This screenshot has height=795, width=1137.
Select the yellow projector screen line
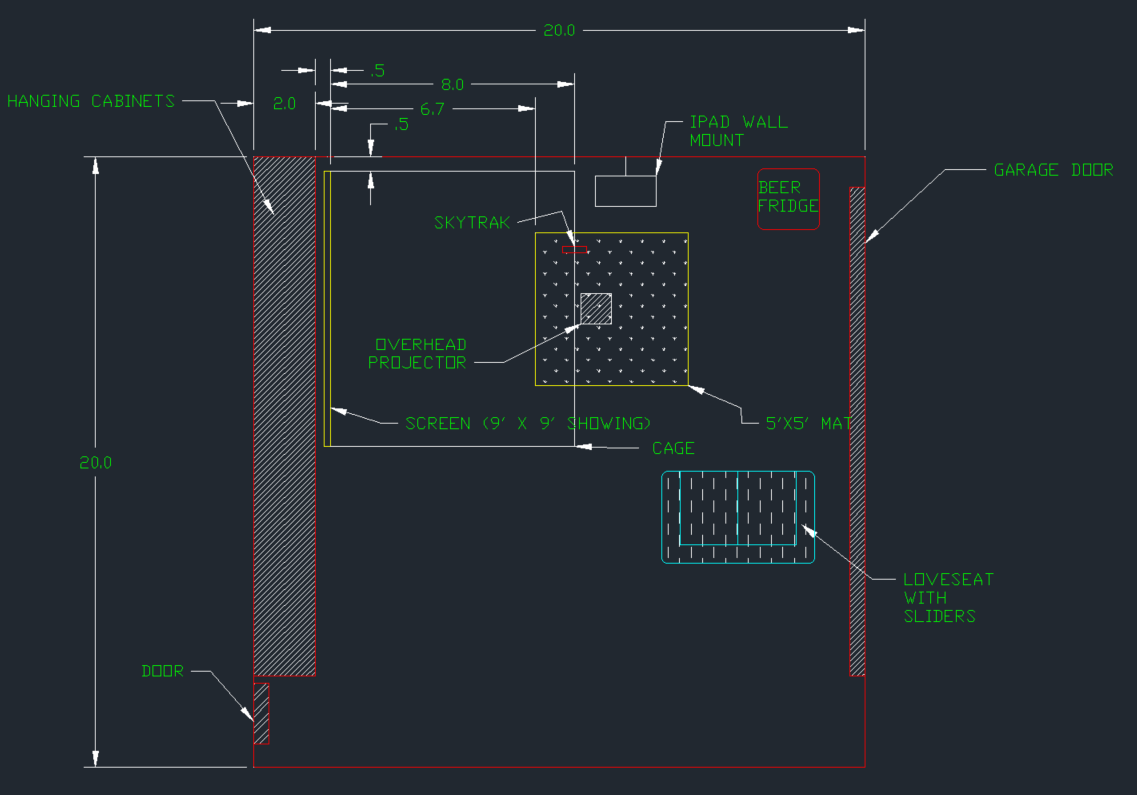click(x=327, y=309)
